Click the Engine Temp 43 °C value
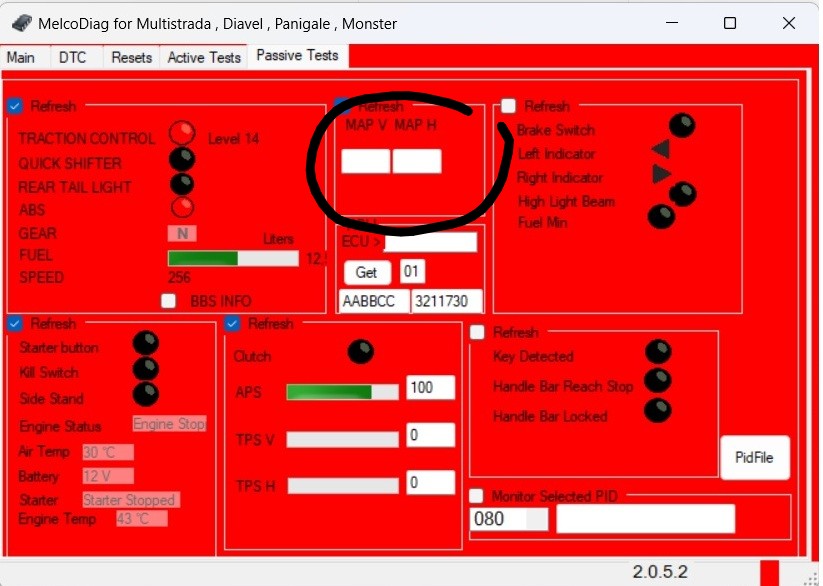 (x=142, y=519)
